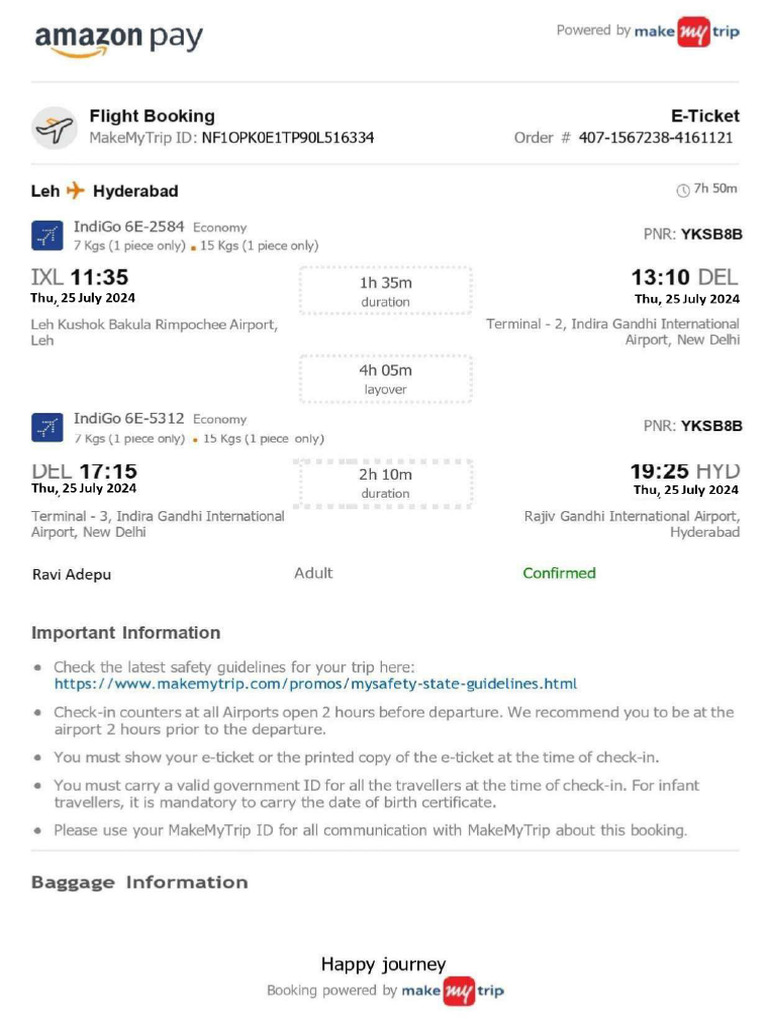Image resolution: width=768 pixels, height=1024 pixels.
Task: Click the 4h 05m layover box
Action: click(385, 379)
